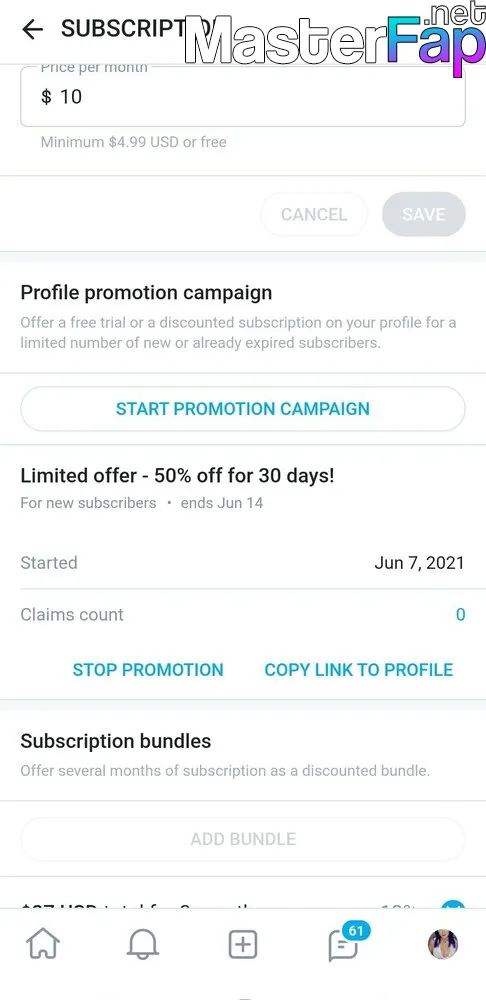
Task: Click the ADD BUNDLE button
Action: 243,839
